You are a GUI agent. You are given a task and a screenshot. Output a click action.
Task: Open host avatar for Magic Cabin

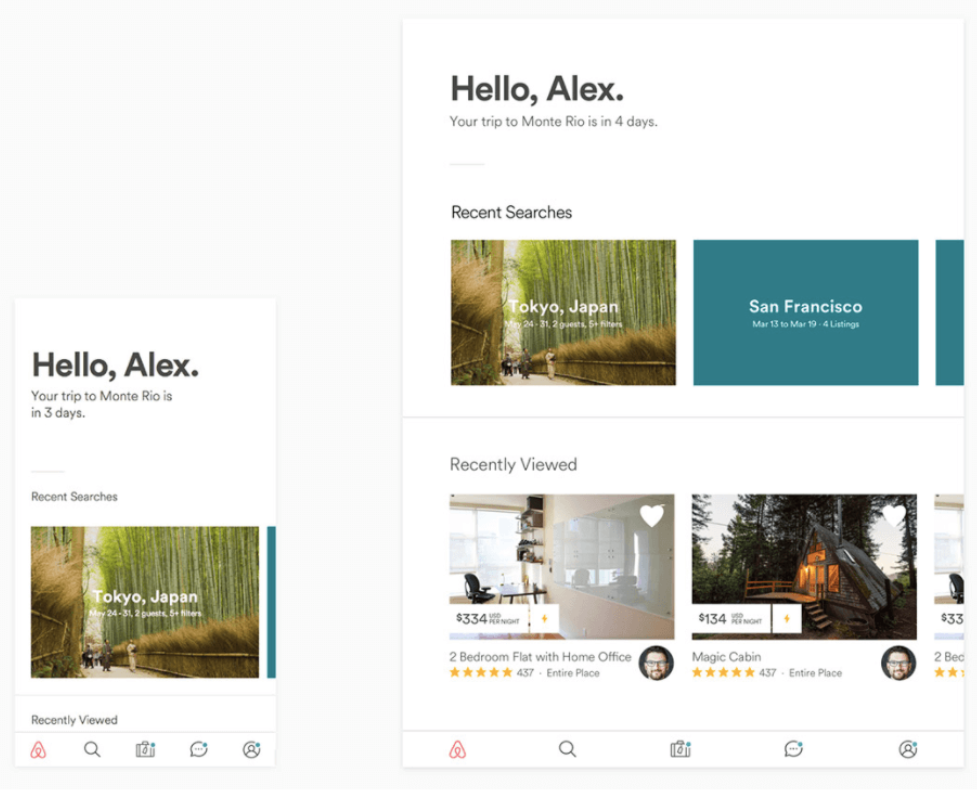898,663
